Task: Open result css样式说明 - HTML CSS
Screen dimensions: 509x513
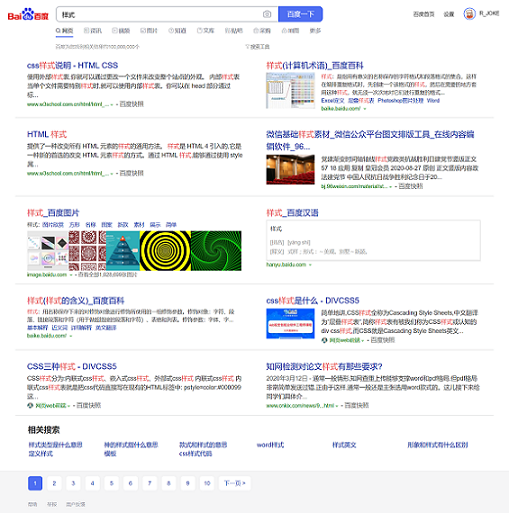Action: [72, 65]
